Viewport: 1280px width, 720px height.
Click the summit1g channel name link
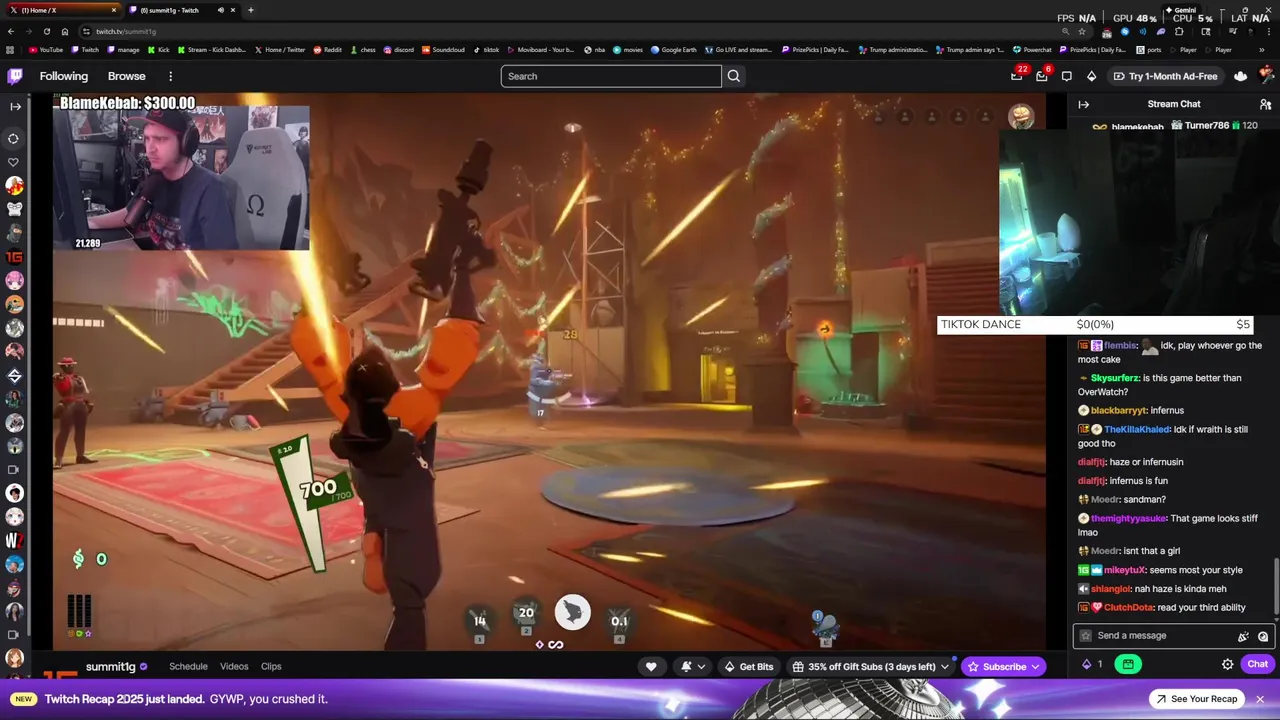[x=110, y=667]
